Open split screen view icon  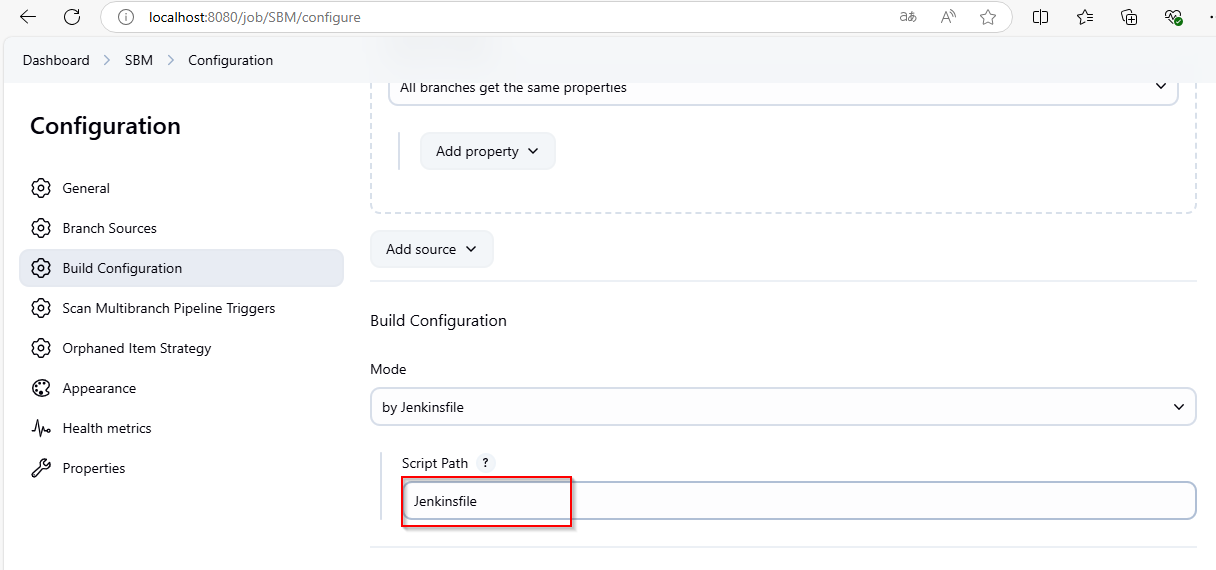[1040, 17]
